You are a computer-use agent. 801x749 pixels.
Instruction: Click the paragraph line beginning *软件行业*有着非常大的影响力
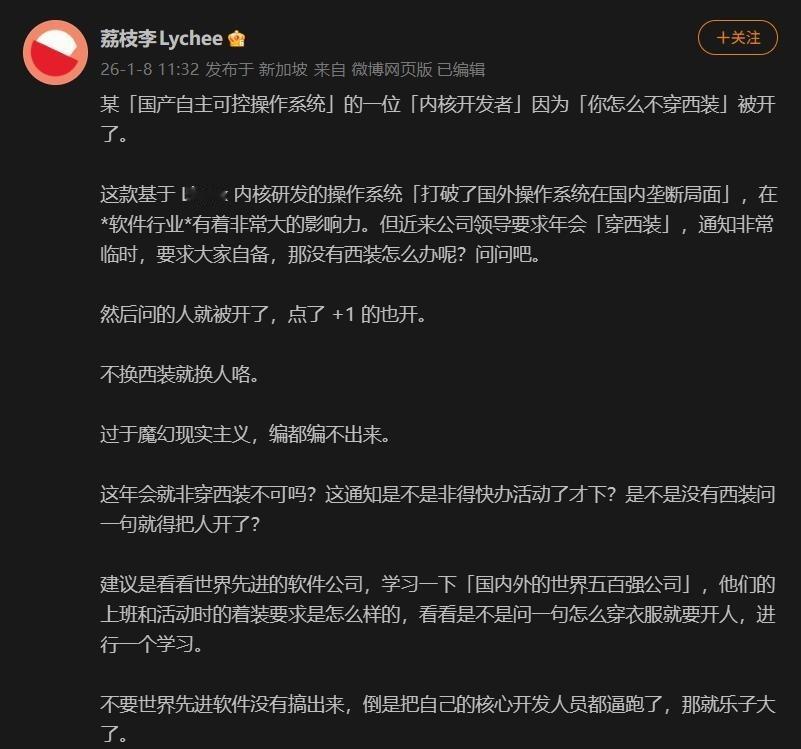click(437, 225)
